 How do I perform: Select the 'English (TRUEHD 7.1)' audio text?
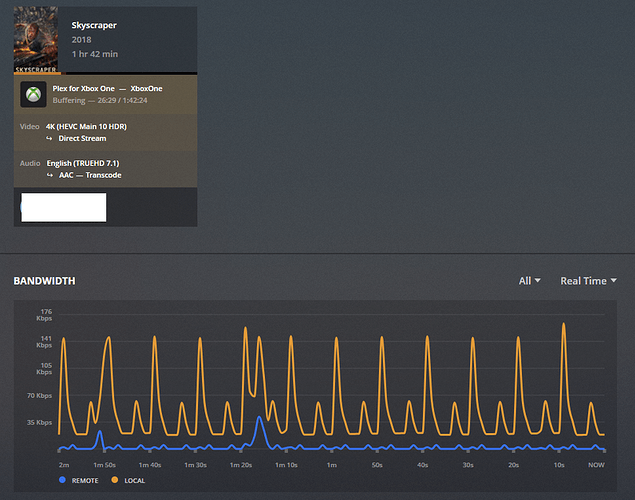[83, 163]
